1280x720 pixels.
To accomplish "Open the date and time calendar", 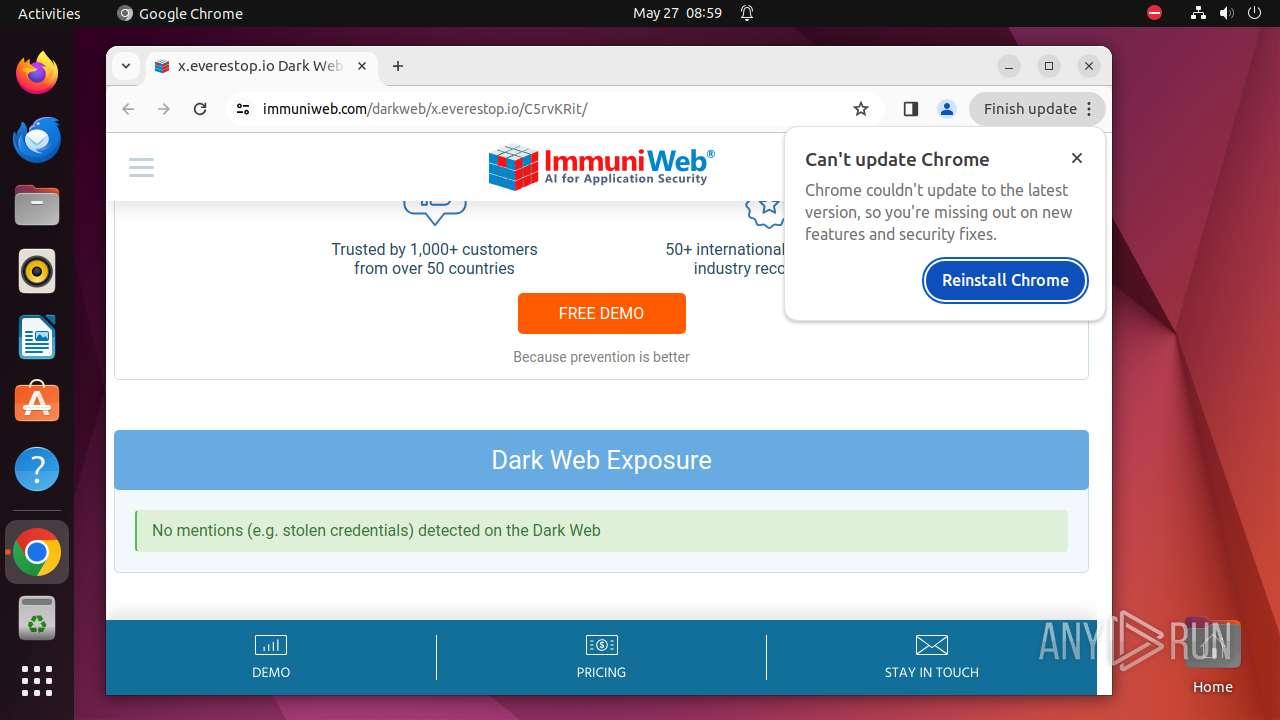I will coord(677,13).
